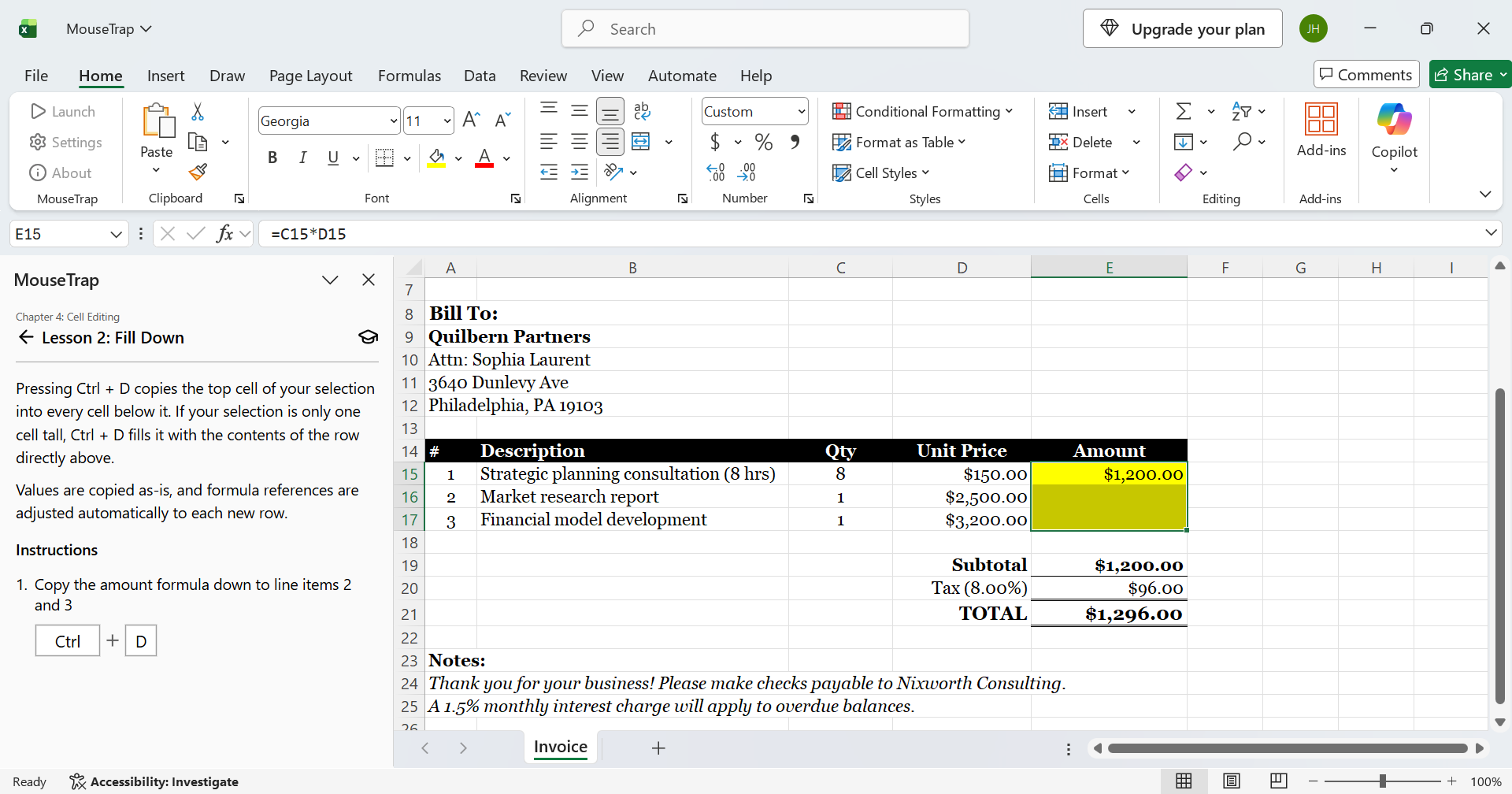Viewport: 1512px width, 794px height.
Task: Switch to Page Layout view in status bar
Action: click(x=1232, y=781)
